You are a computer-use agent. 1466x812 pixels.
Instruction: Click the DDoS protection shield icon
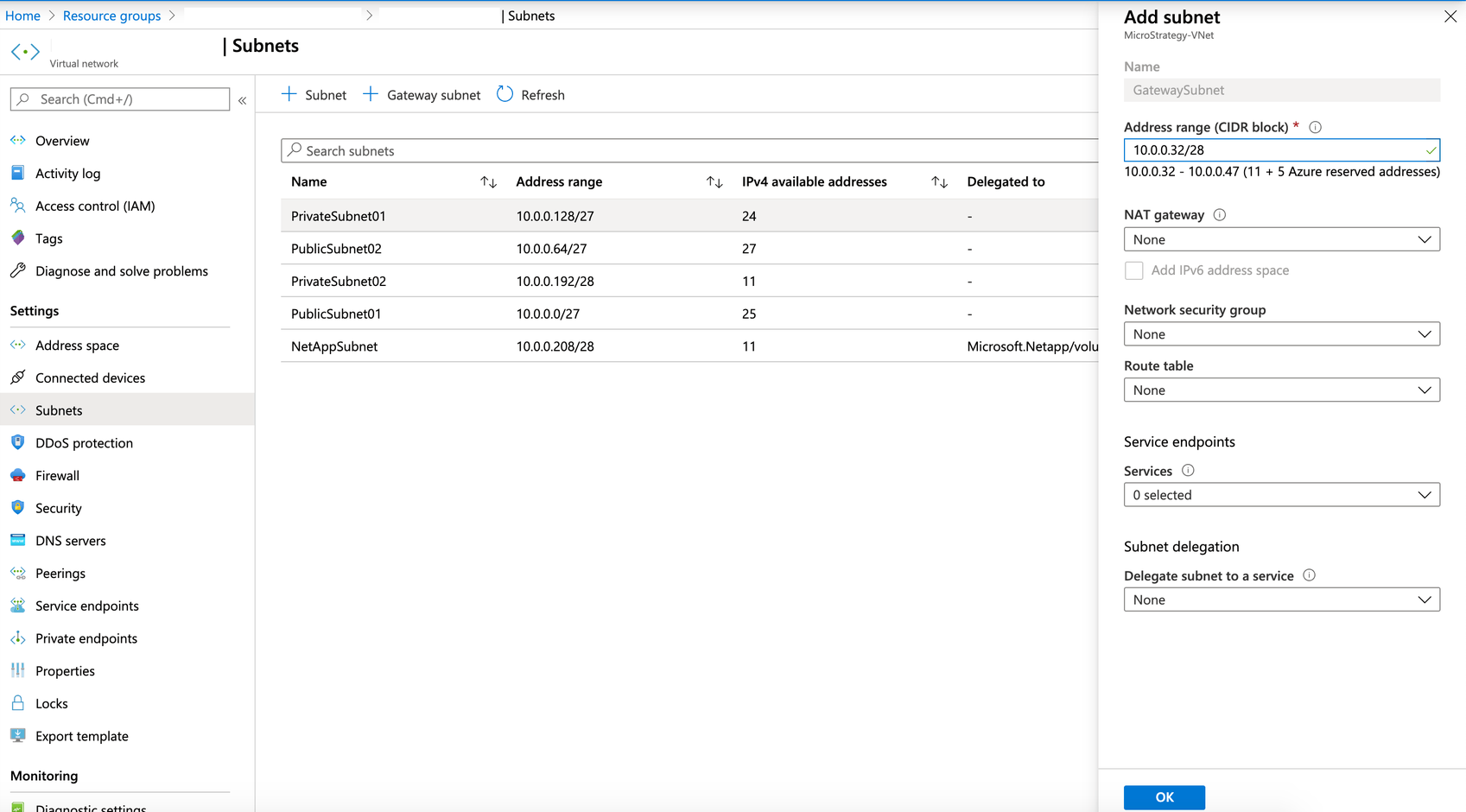tap(17, 442)
